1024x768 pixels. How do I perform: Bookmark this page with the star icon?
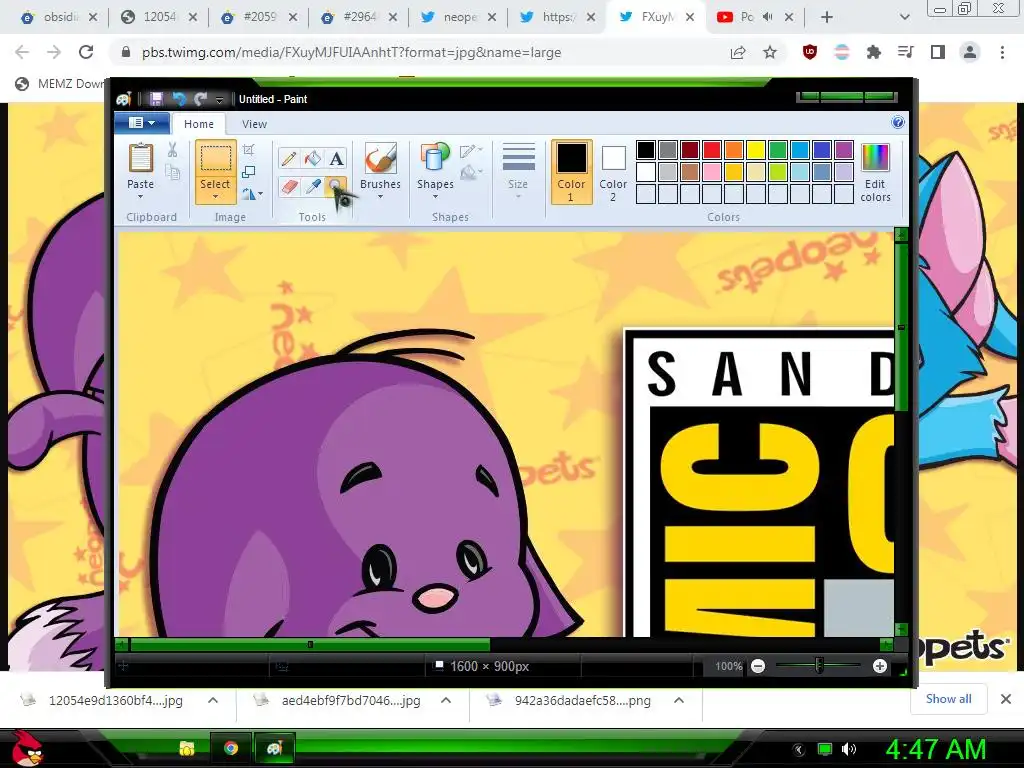point(770,52)
